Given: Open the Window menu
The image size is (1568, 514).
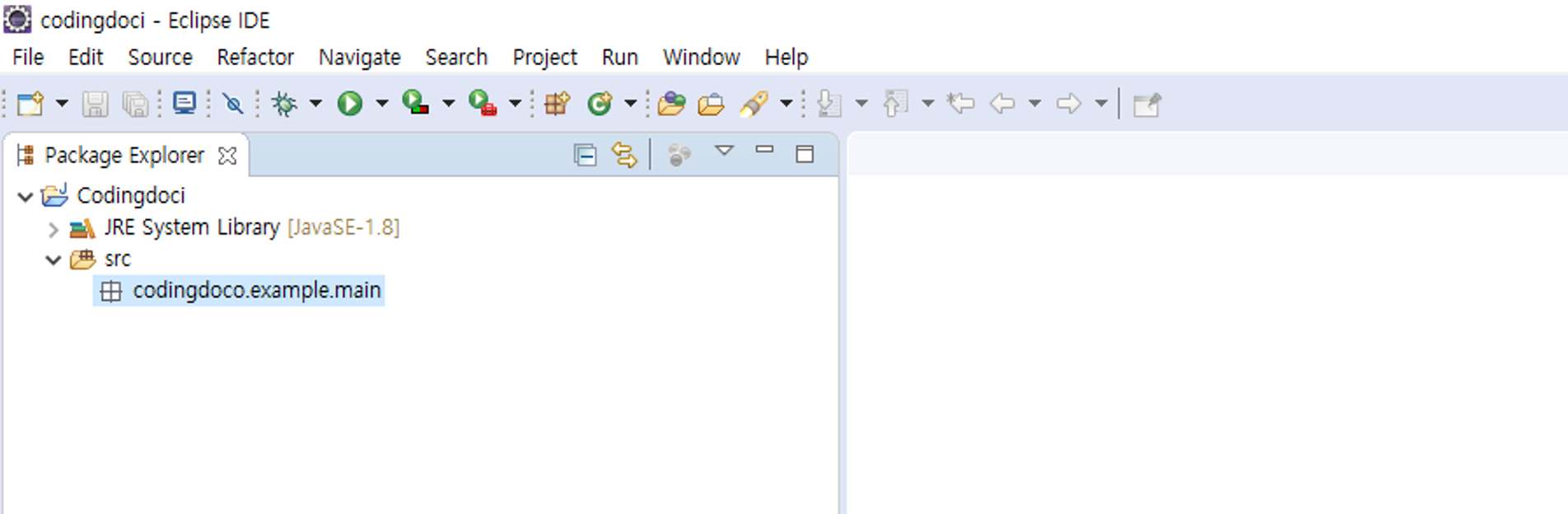Looking at the screenshot, I should [x=702, y=57].
